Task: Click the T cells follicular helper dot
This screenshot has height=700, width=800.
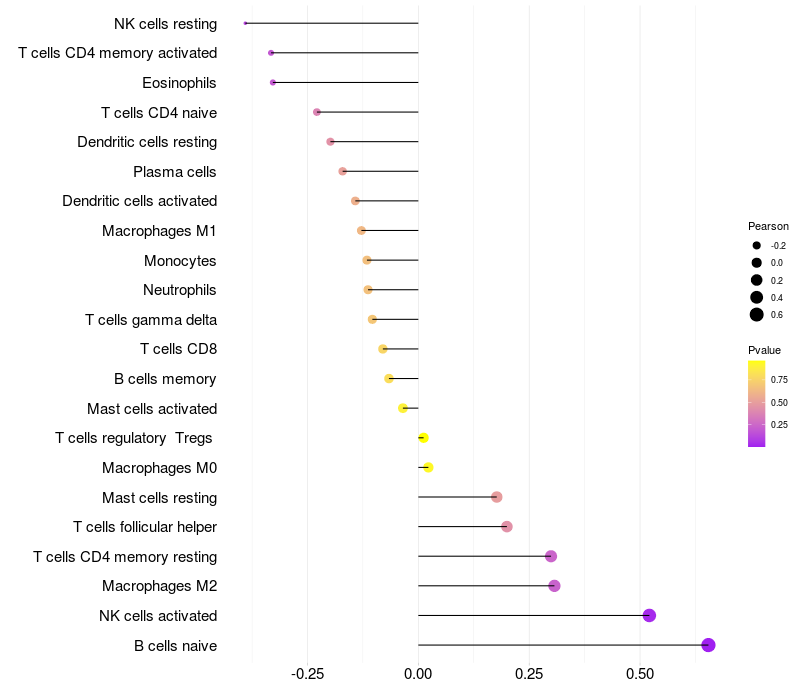Action: (x=507, y=527)
